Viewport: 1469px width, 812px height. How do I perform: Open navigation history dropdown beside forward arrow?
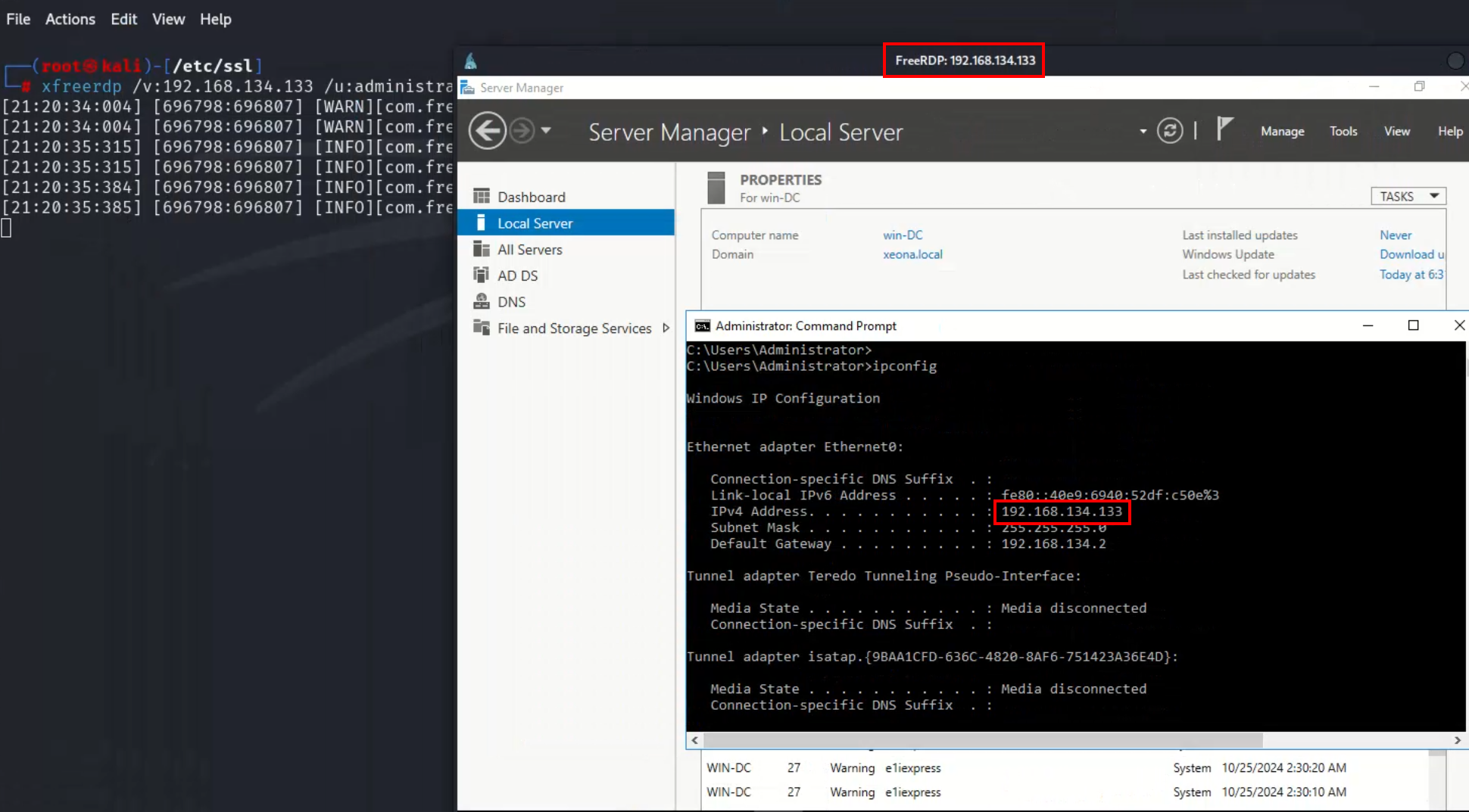[546, 130]
